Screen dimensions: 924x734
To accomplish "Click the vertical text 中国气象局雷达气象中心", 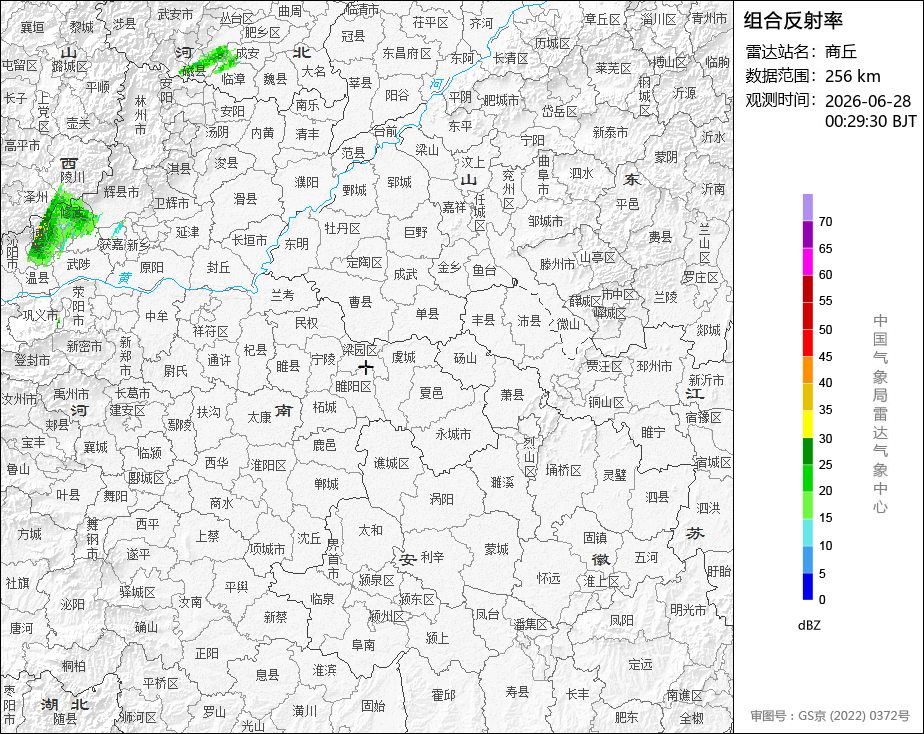I will [880, 414].
